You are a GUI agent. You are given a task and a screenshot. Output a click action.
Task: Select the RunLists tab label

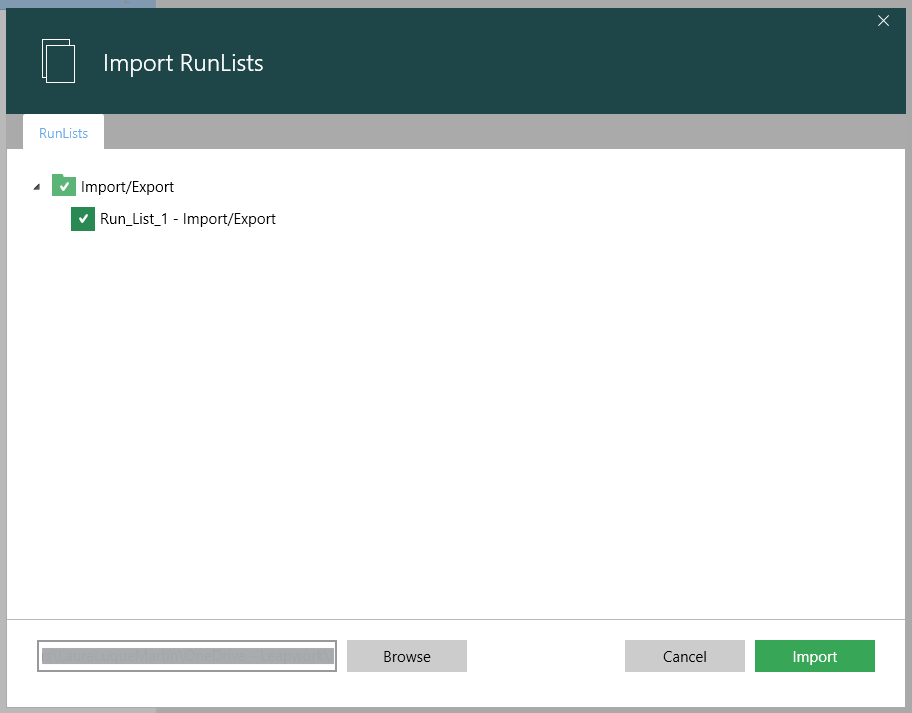pyautogui.click(x=62, y=131)
